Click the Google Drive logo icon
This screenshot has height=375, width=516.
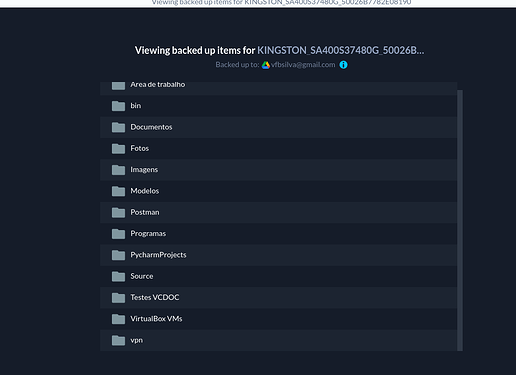pos(266,65)
